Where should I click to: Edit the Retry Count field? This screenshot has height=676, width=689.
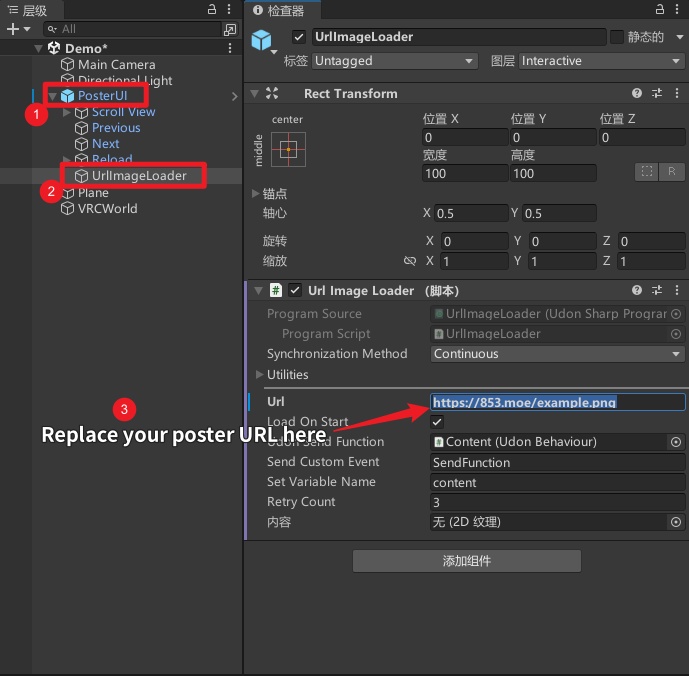558,502
